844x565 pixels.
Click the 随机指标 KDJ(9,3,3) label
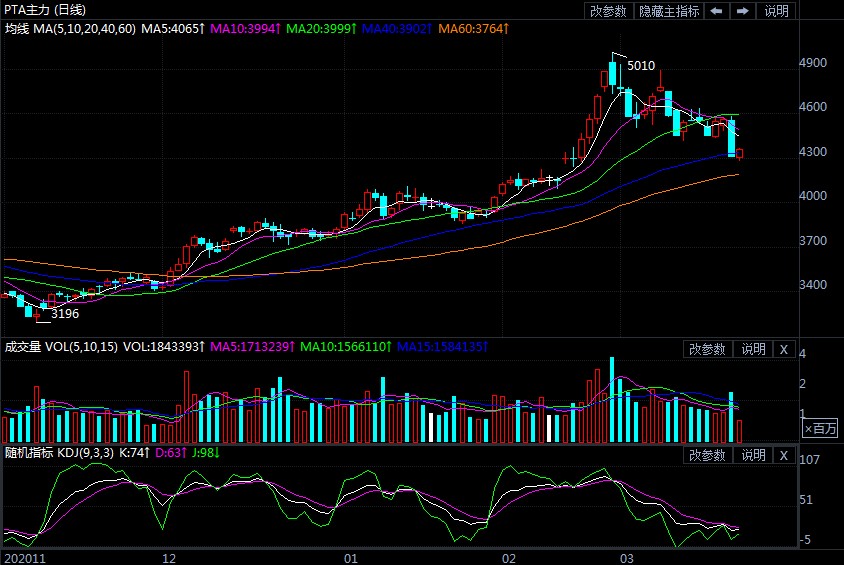tap(59, 453)
